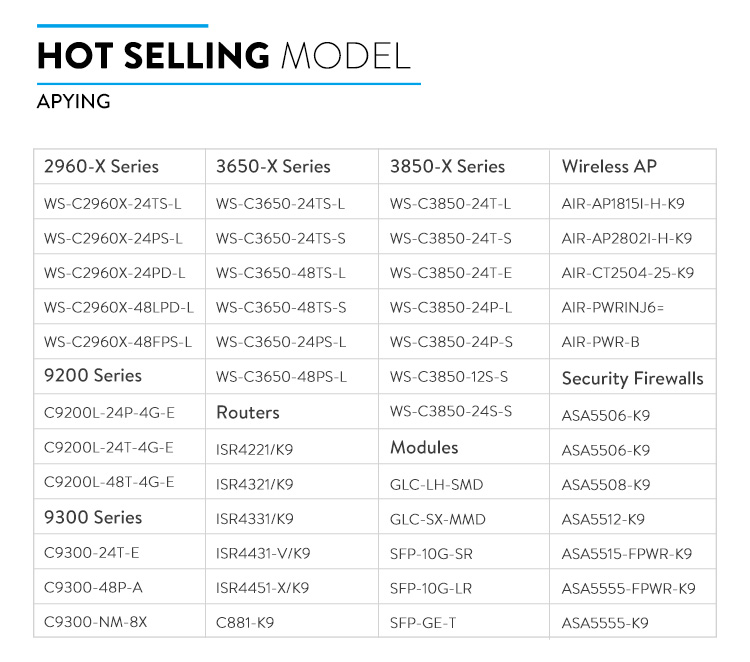750x662 pixels.
Task: Select AIR-AP1815I-H-K9 in Wireless AP column
Action: (x=623, y=204)
